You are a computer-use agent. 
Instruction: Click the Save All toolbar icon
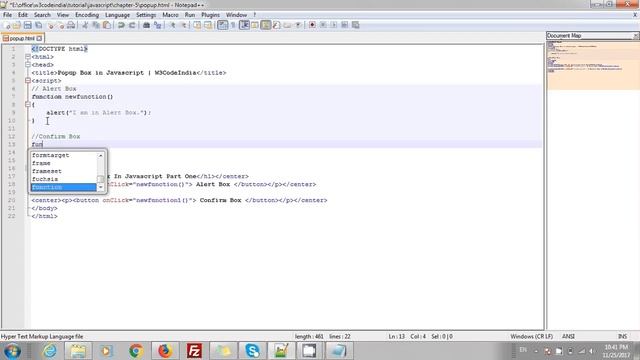tap(39, 25)
